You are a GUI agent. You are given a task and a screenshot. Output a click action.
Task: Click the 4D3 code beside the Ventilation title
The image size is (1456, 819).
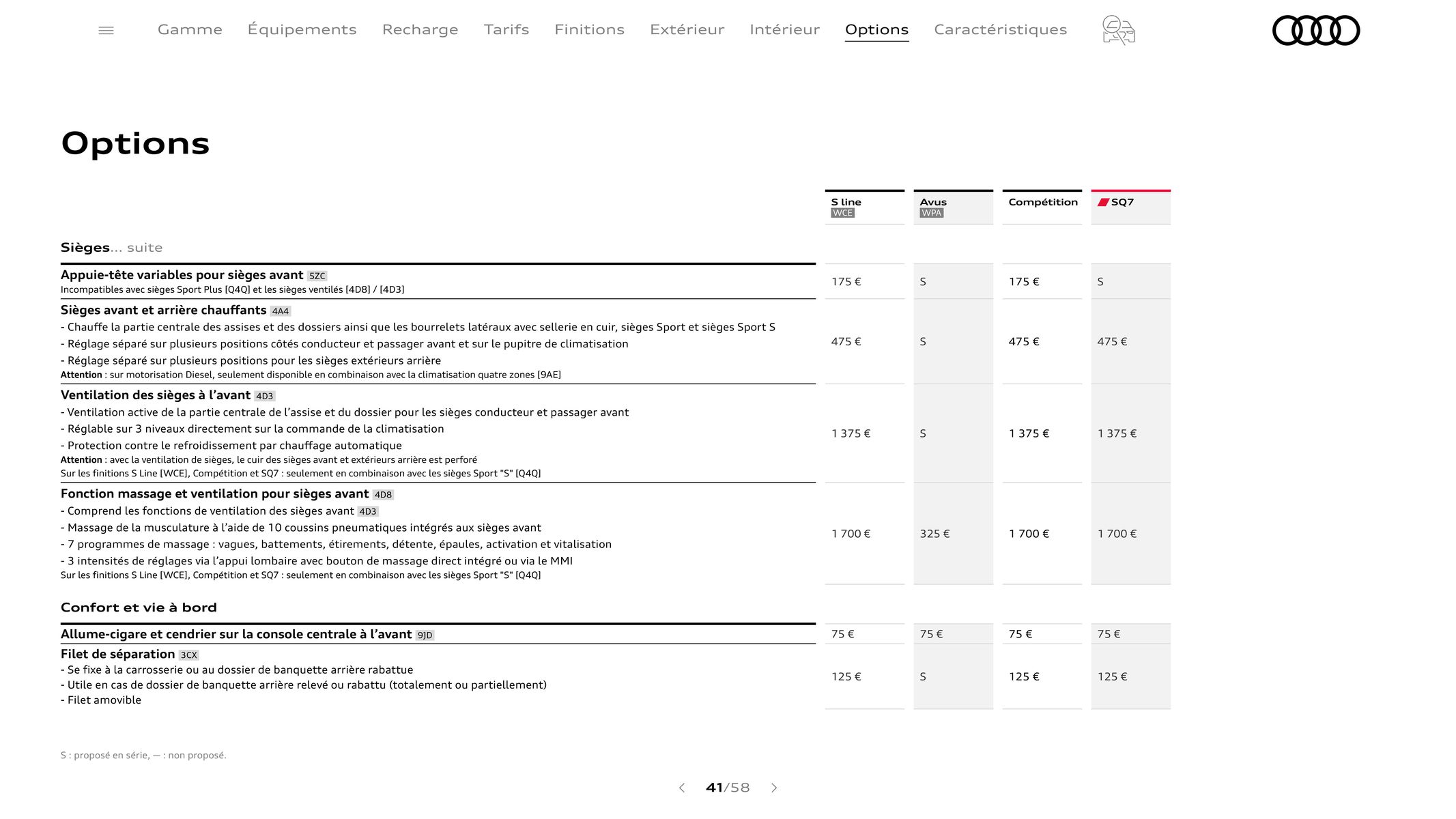(264, 396)
